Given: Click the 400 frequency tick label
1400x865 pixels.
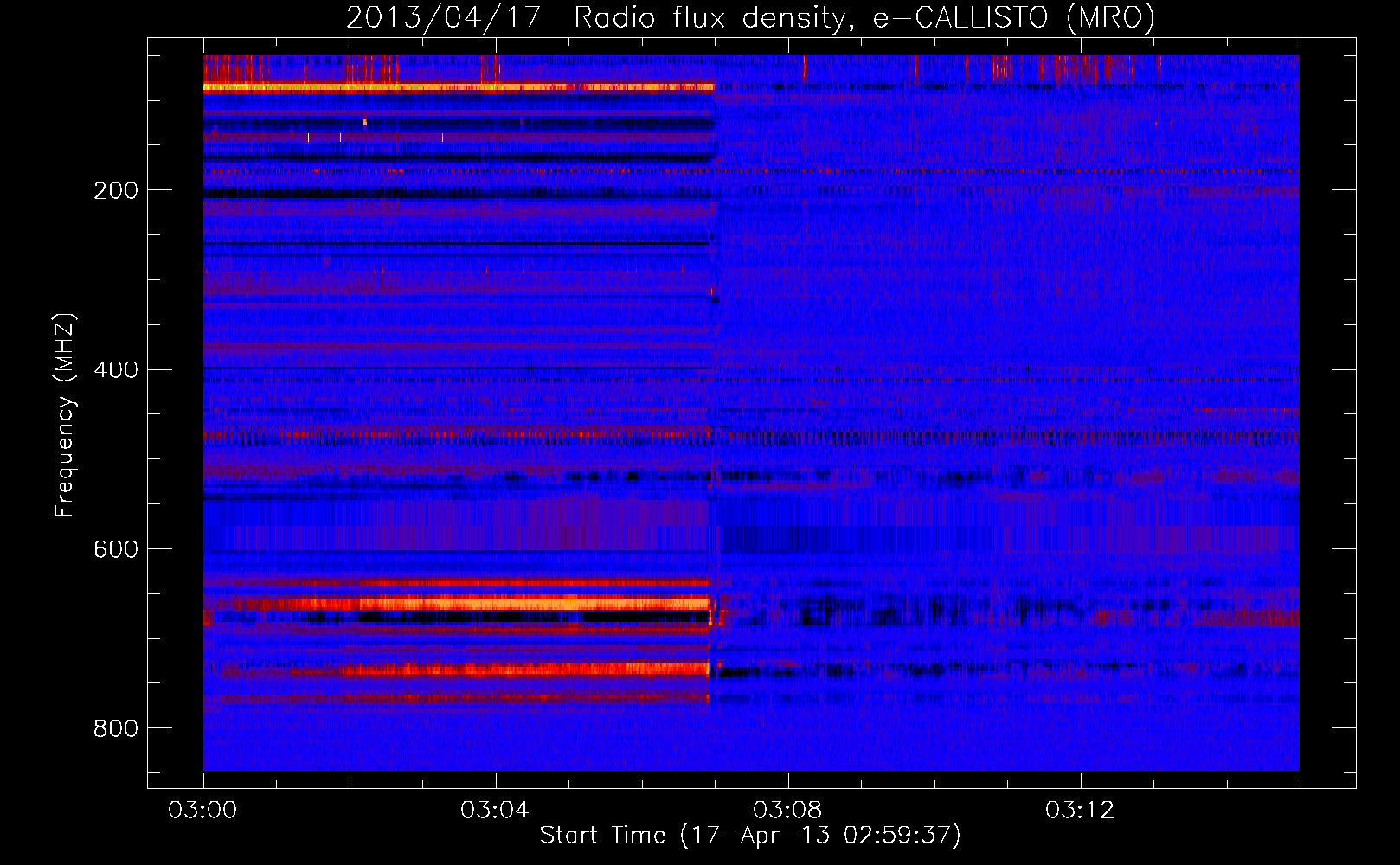Looking at the screenshot, I should (116, 370).
